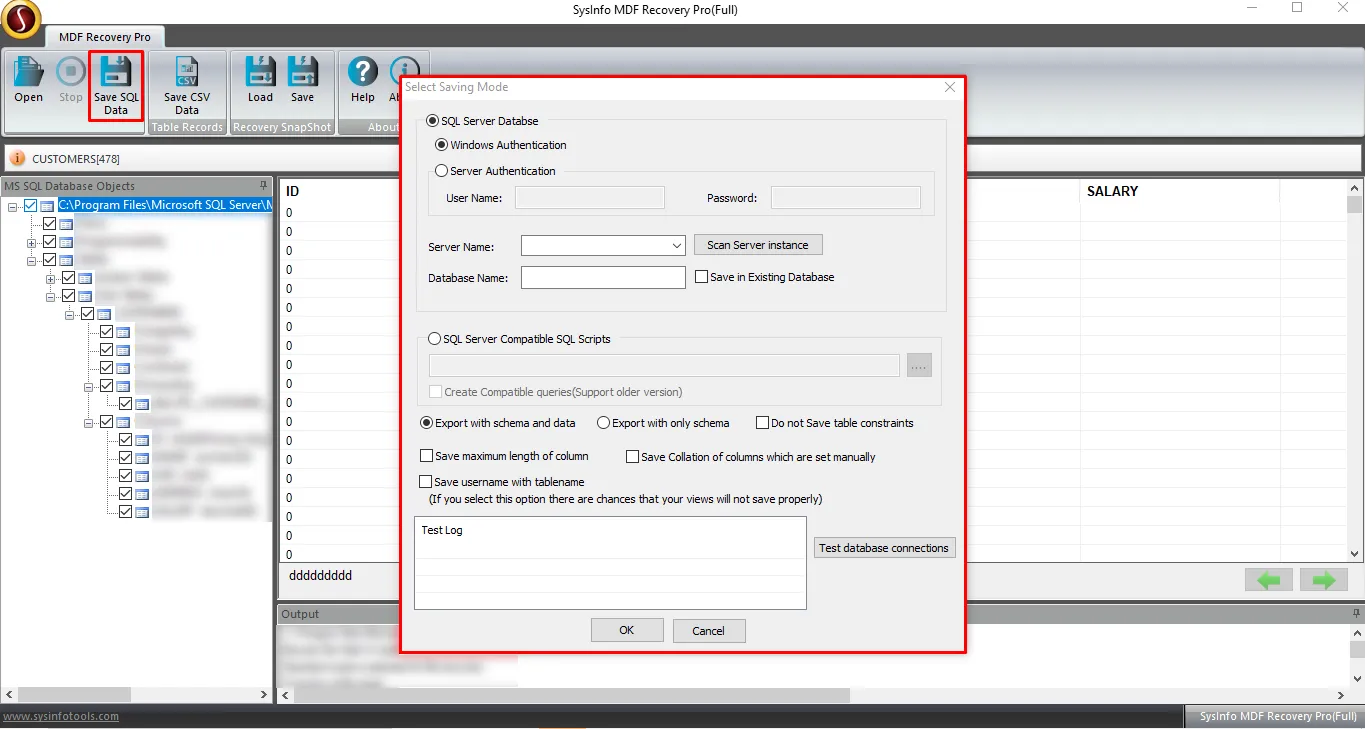Pin the MS SQL Database Objects panel
Viewport: 1365px width, 729px height.
click(264, 186)
